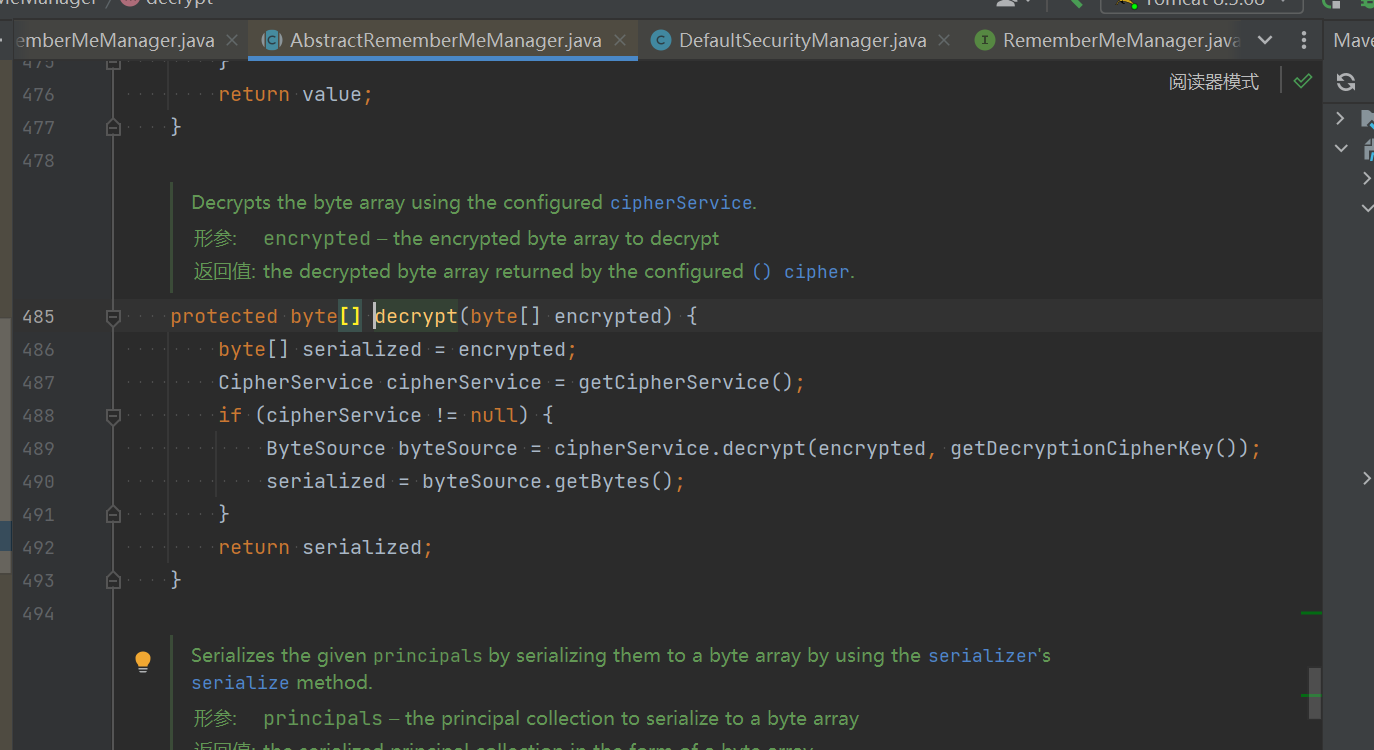The width and height of the screenshot is (1374, 750).
Task: Close the AbstractRememberMeManager.java tab
Action: (x=620, y=41)
